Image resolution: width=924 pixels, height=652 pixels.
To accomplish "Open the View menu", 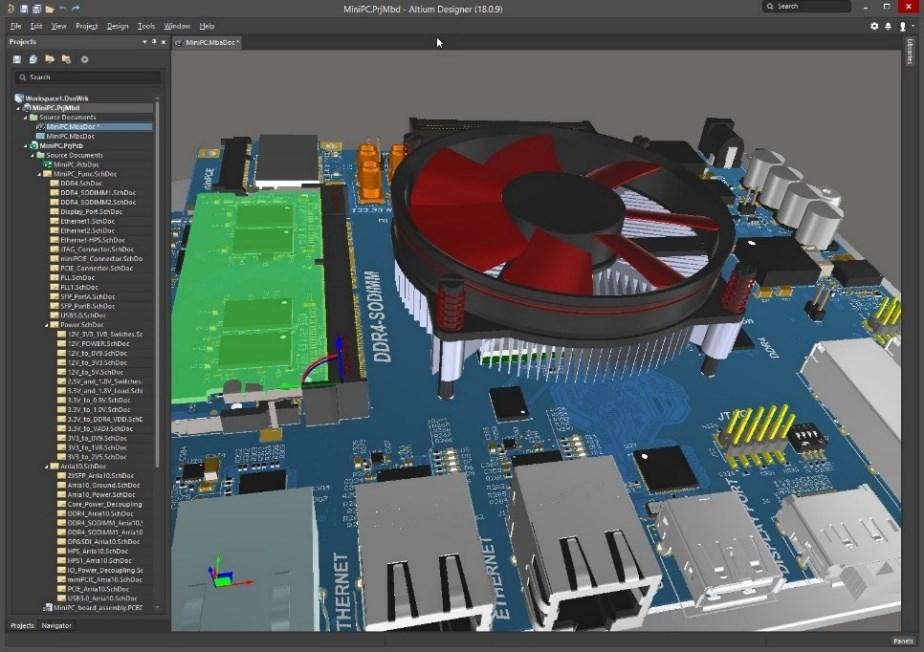I will click(58, 26).
